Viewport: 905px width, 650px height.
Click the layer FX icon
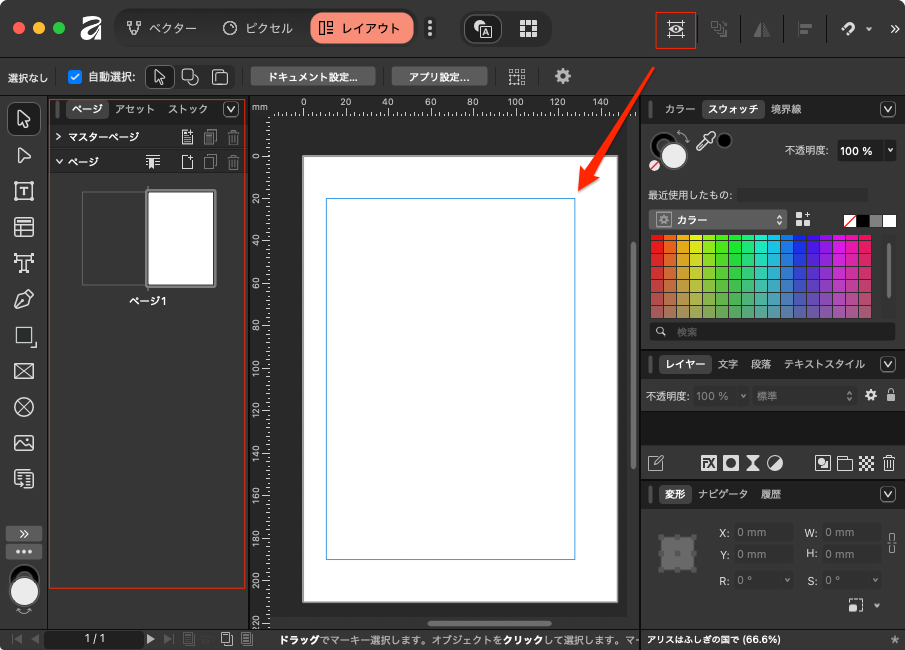point(708,463)
